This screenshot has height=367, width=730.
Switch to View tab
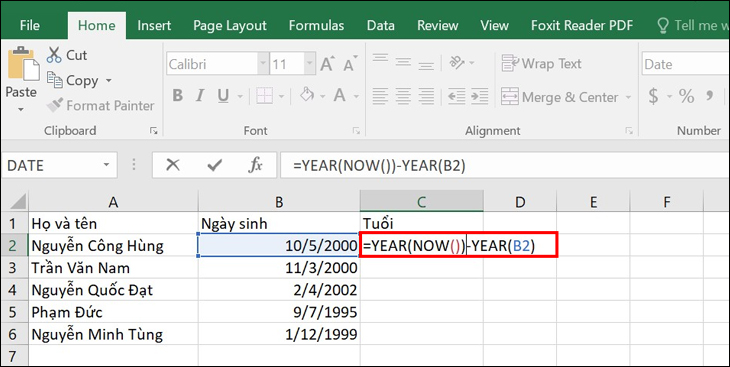point(494,25)
